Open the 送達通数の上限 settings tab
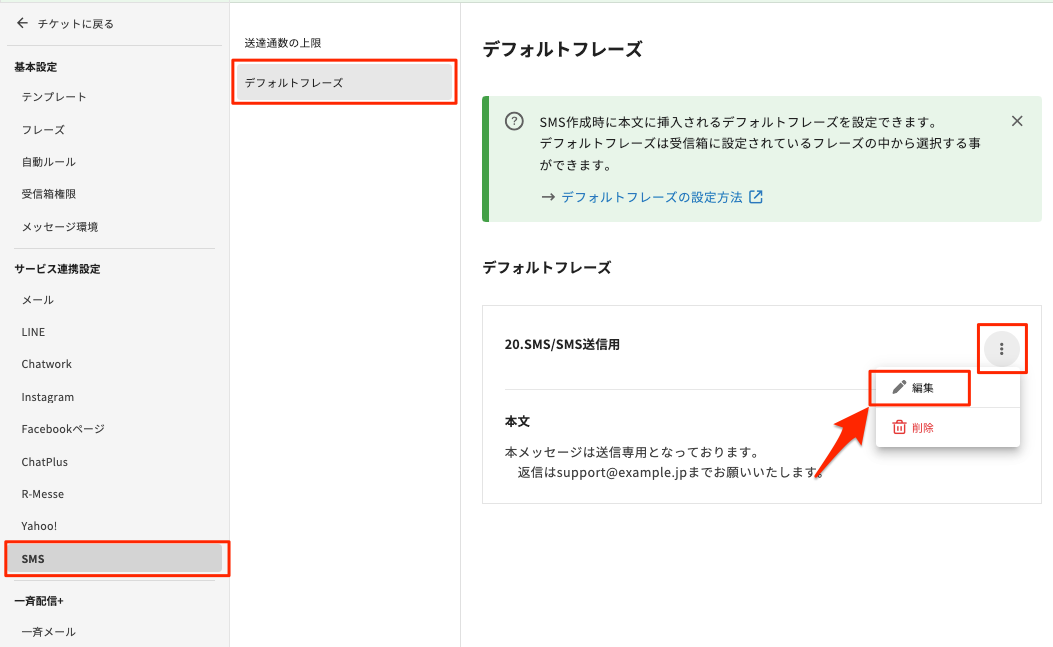 283,43
